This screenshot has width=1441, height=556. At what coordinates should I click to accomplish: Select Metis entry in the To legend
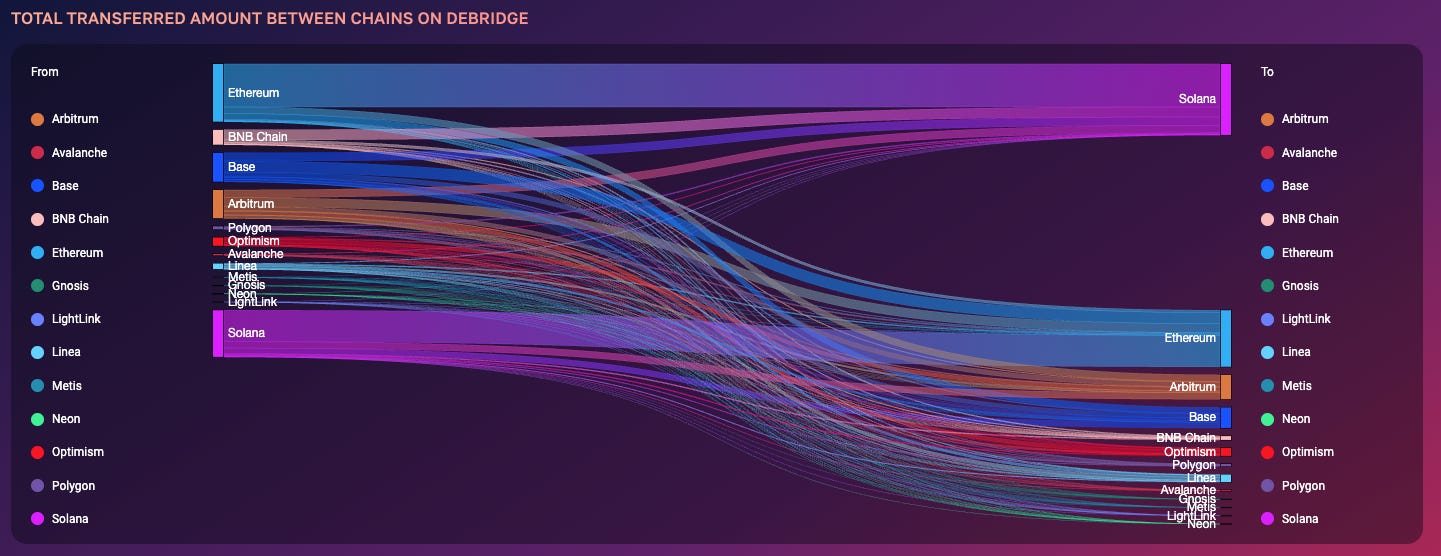(x=1286, y=386)
